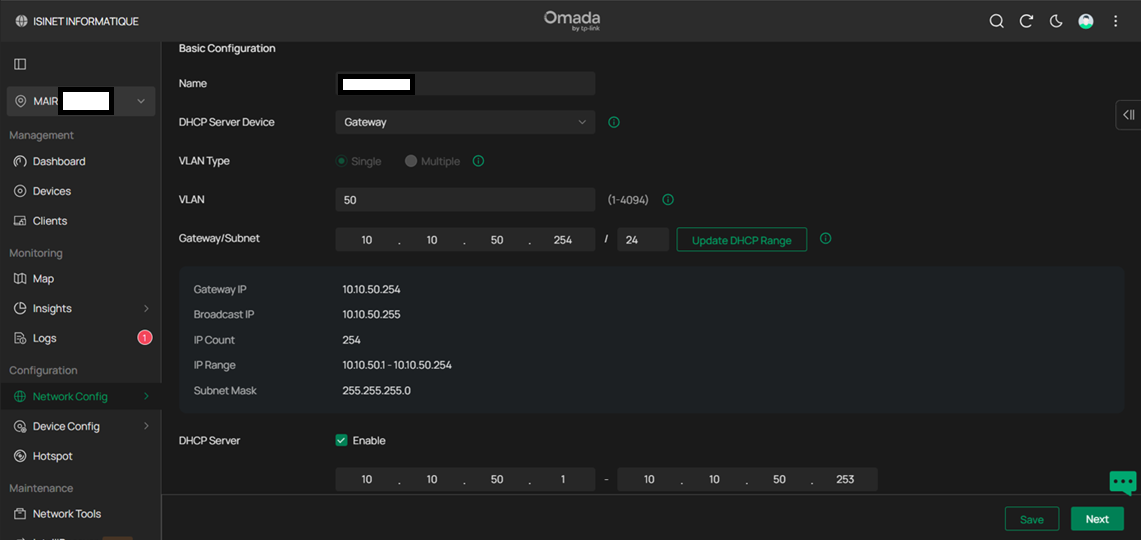Select the Multiple VLAN type radio
The height and width of the screenshot is (540, 1141).
tap(410, 161)
